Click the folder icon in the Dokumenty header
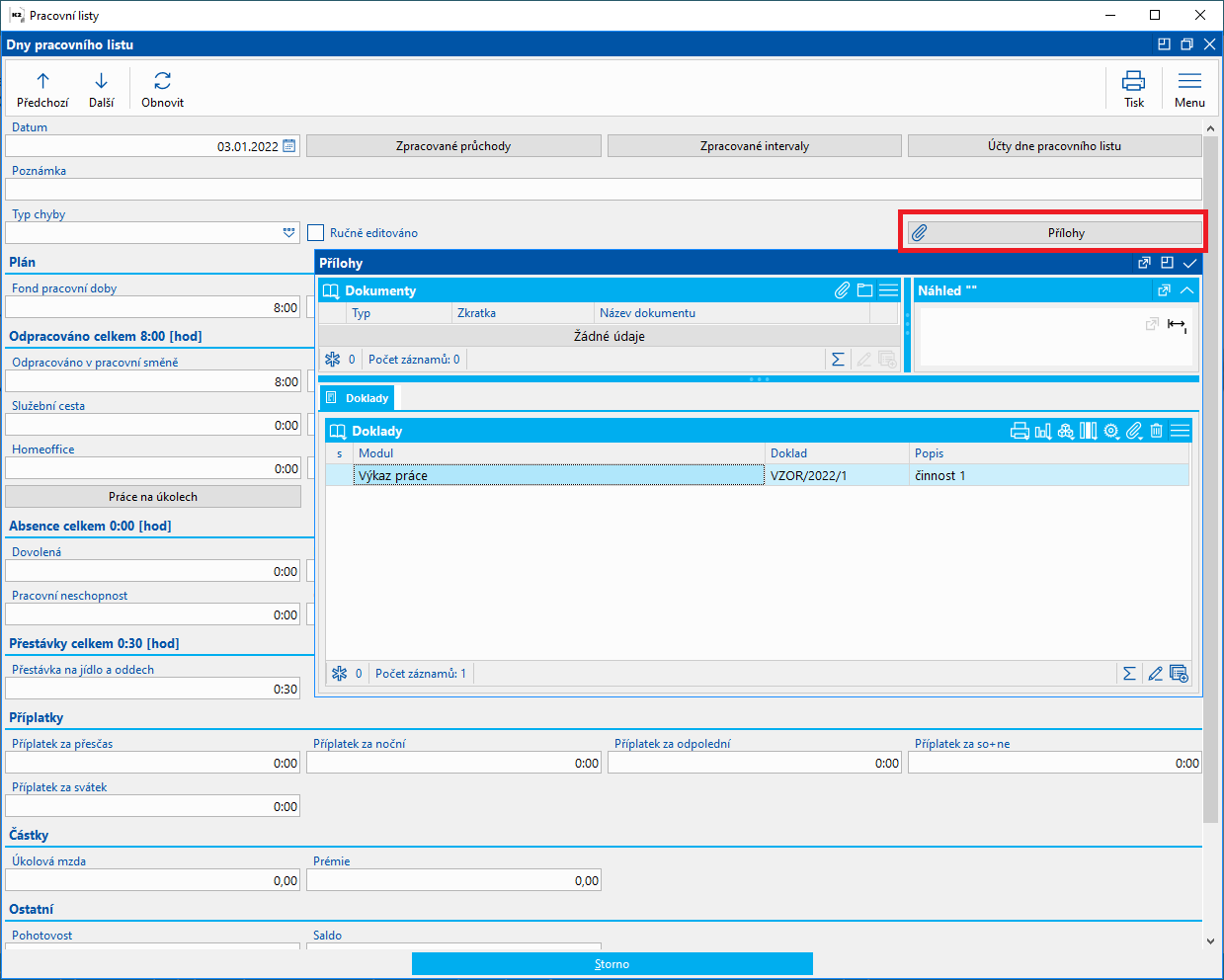Viewport: 1224px width, 980px height. pos(864,290)
